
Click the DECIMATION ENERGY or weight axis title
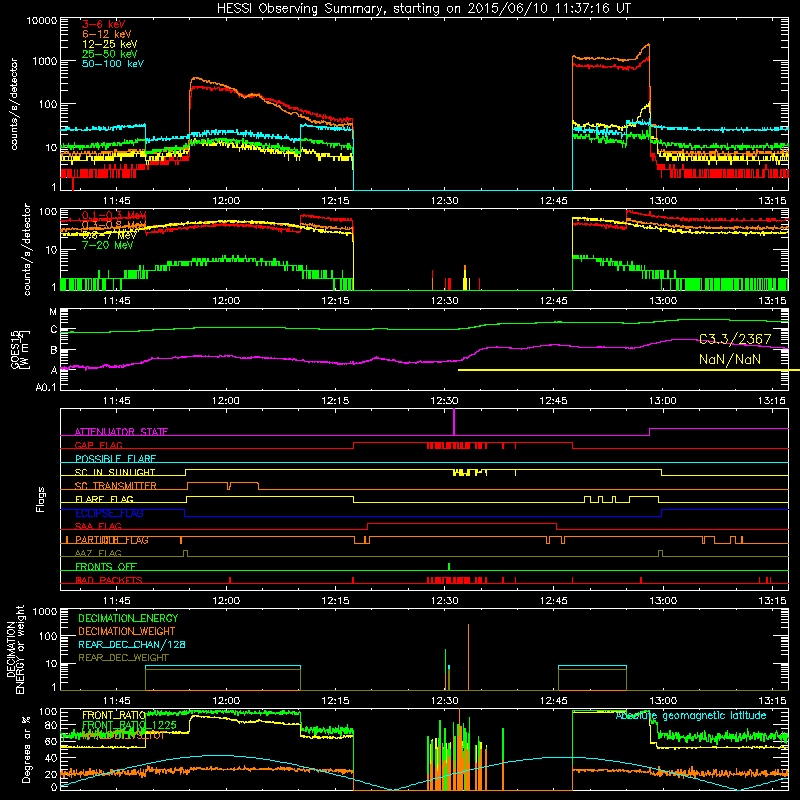click(15, 649)
